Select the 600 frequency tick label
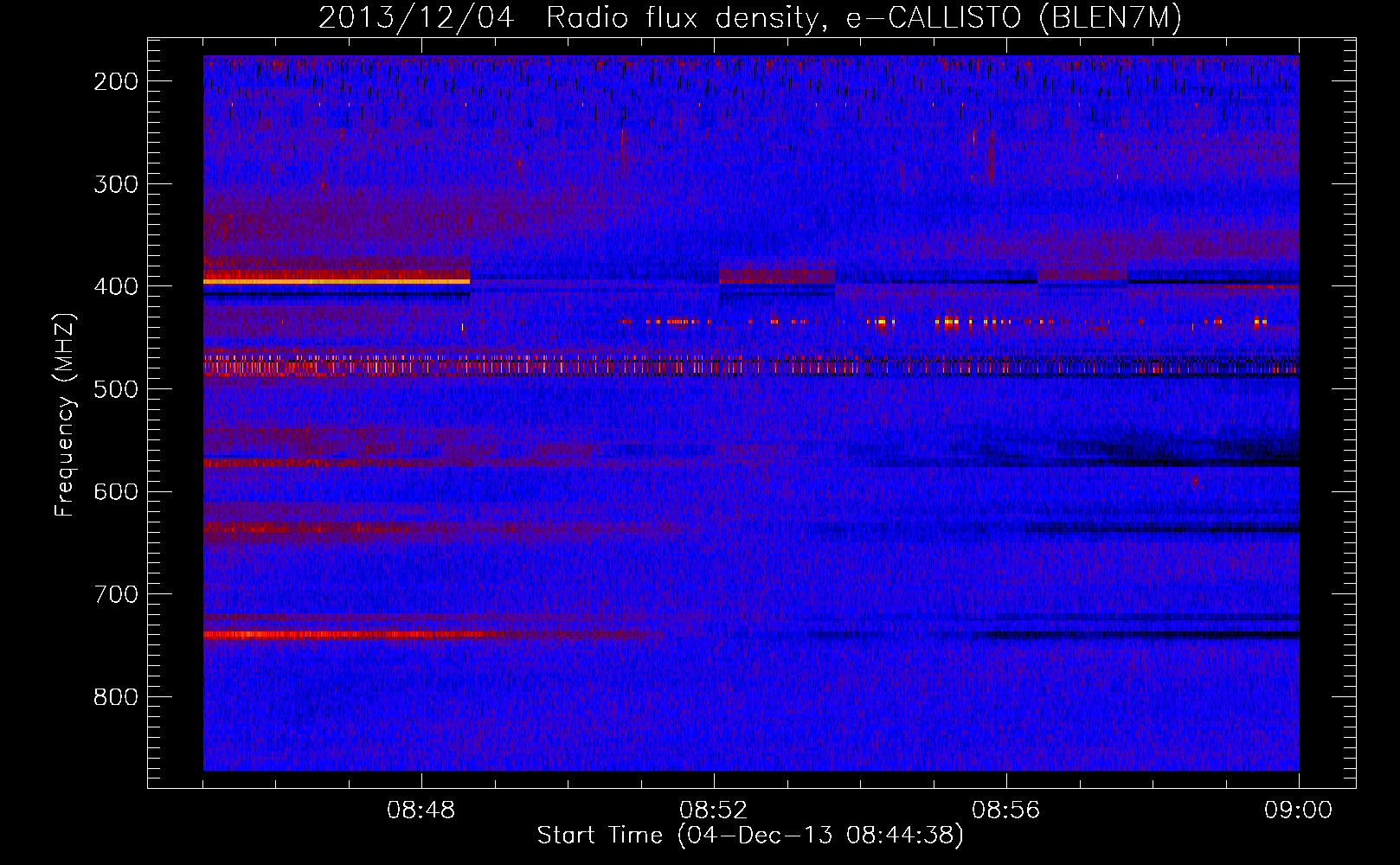 116,491
